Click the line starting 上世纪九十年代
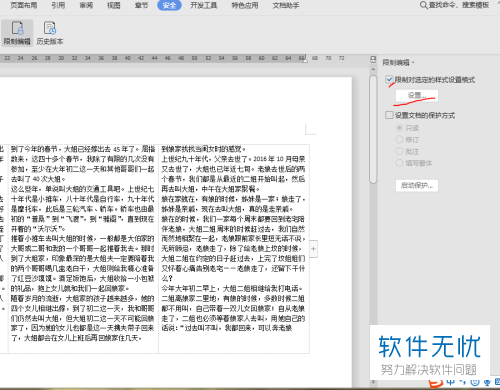 pos(233,159)
